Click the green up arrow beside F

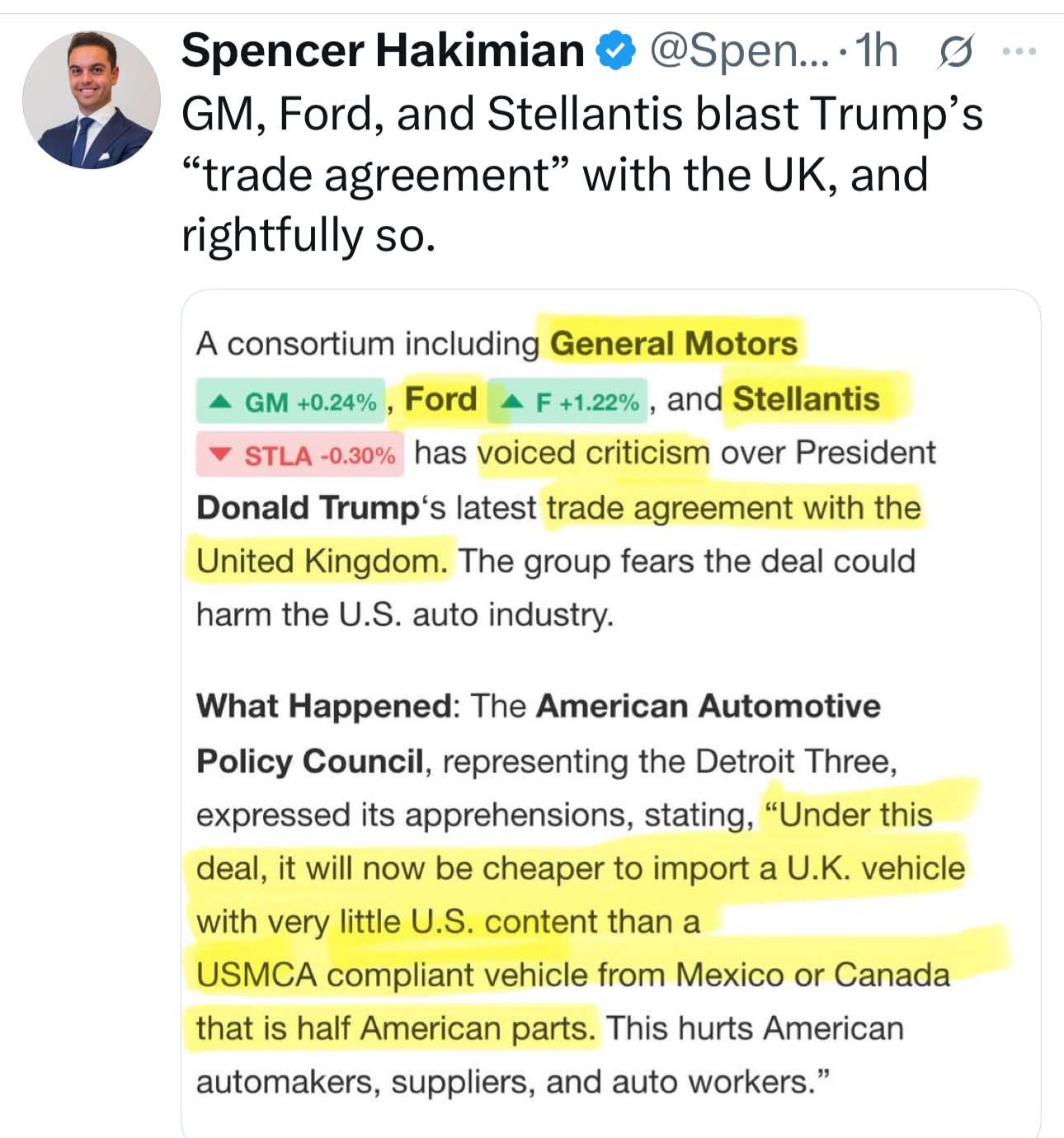coord(512,402)
